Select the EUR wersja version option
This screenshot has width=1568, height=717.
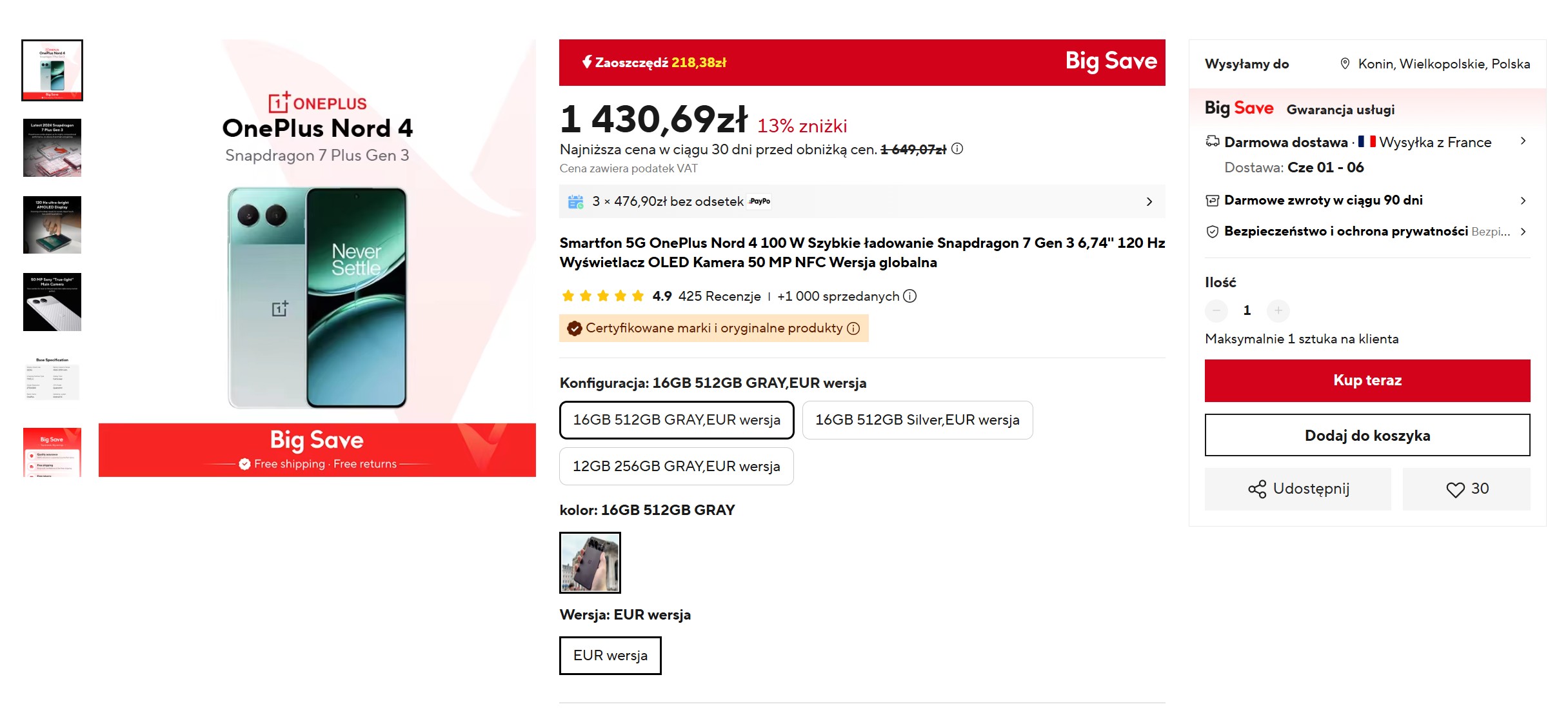click(x=610, y=656)
